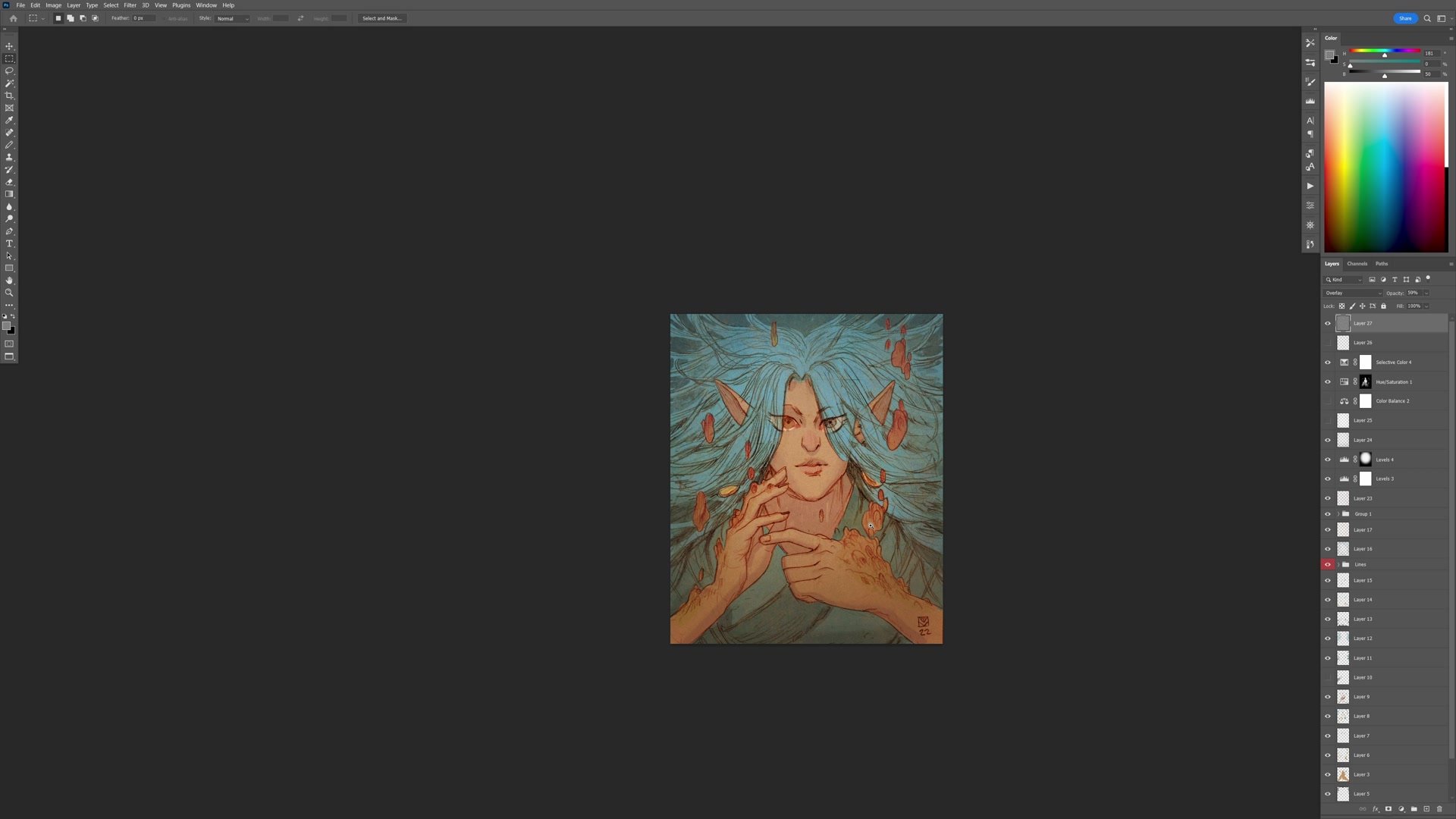Select the Eyedropper tool

click(x=9, y=120)
